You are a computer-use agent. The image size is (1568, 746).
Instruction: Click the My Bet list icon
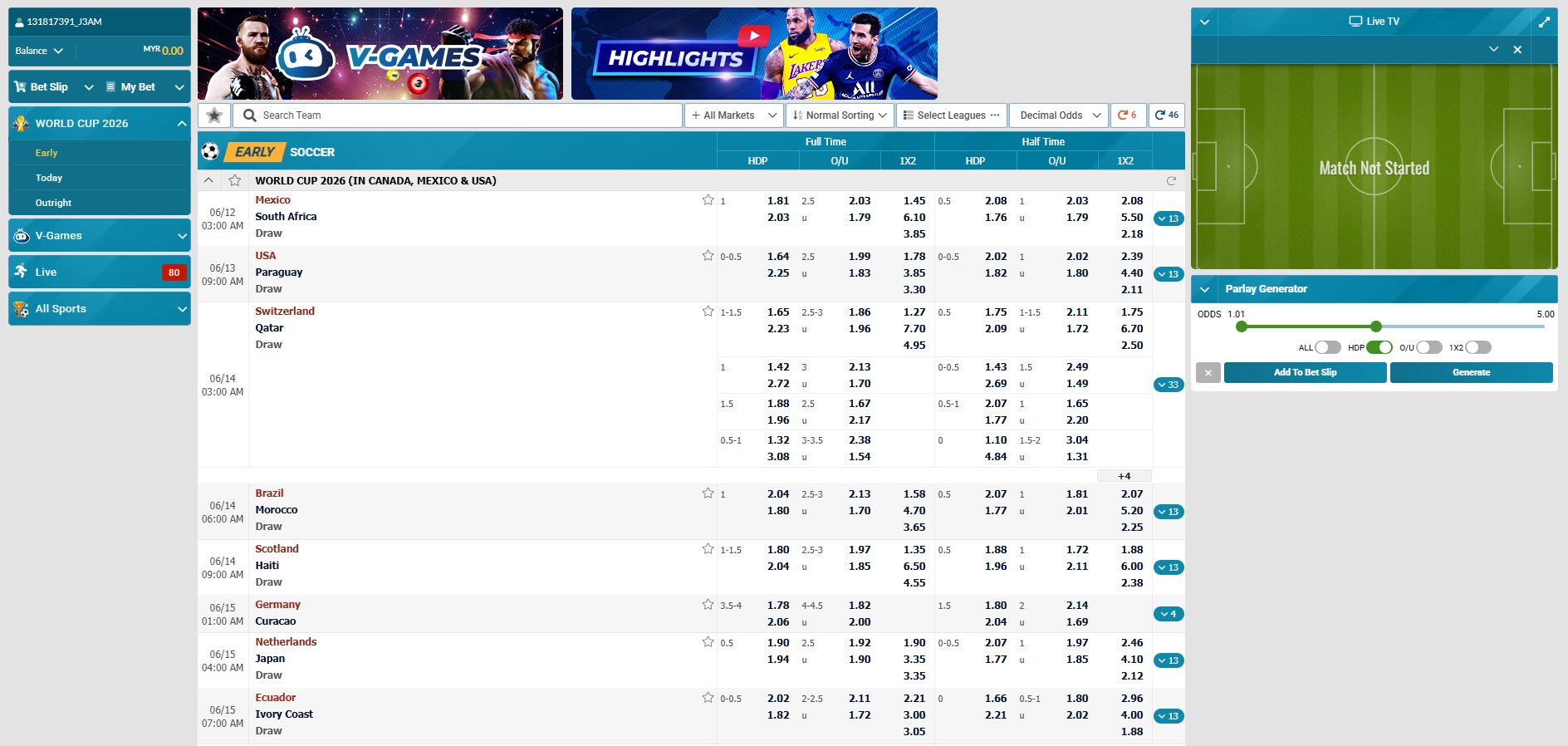coord(110,86)
